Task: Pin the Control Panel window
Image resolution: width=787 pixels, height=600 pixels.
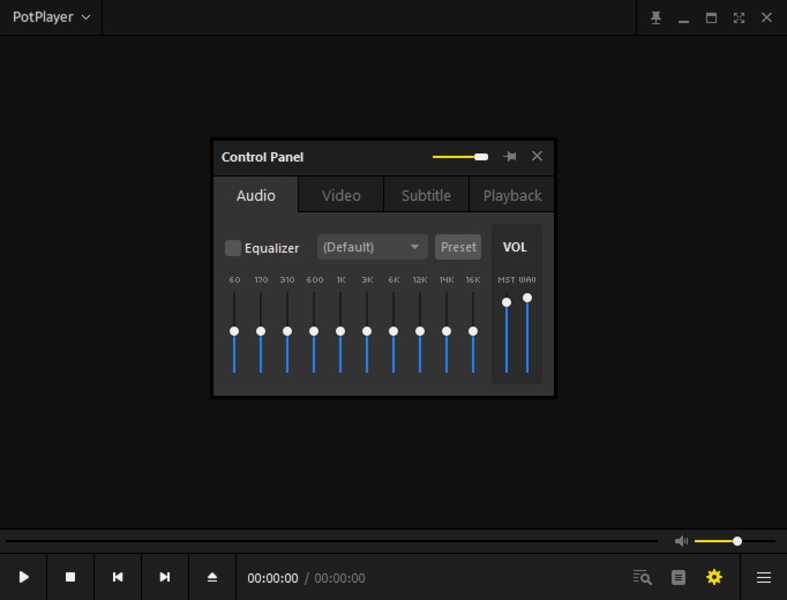Action: (510, 156)
